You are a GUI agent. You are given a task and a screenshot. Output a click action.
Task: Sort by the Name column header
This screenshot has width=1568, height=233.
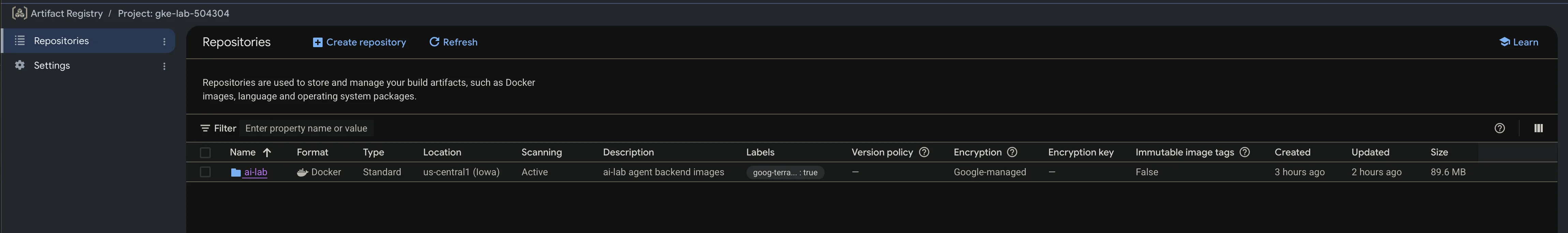(x=242, y=152)
